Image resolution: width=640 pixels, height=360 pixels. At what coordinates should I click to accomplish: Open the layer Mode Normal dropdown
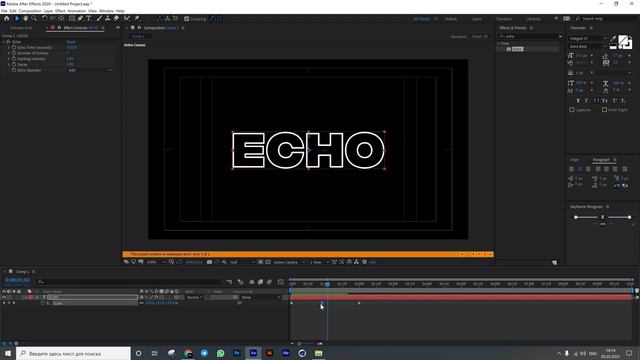point(194,297)
